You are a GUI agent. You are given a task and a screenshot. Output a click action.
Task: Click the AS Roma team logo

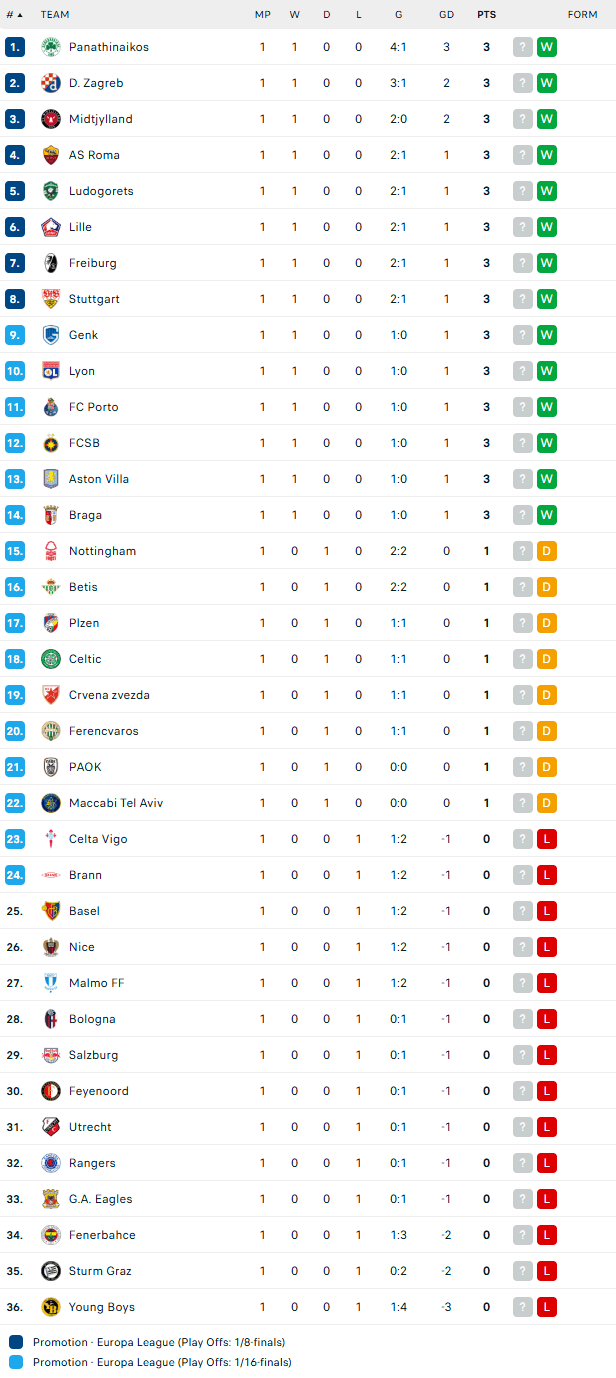[51, 155]
